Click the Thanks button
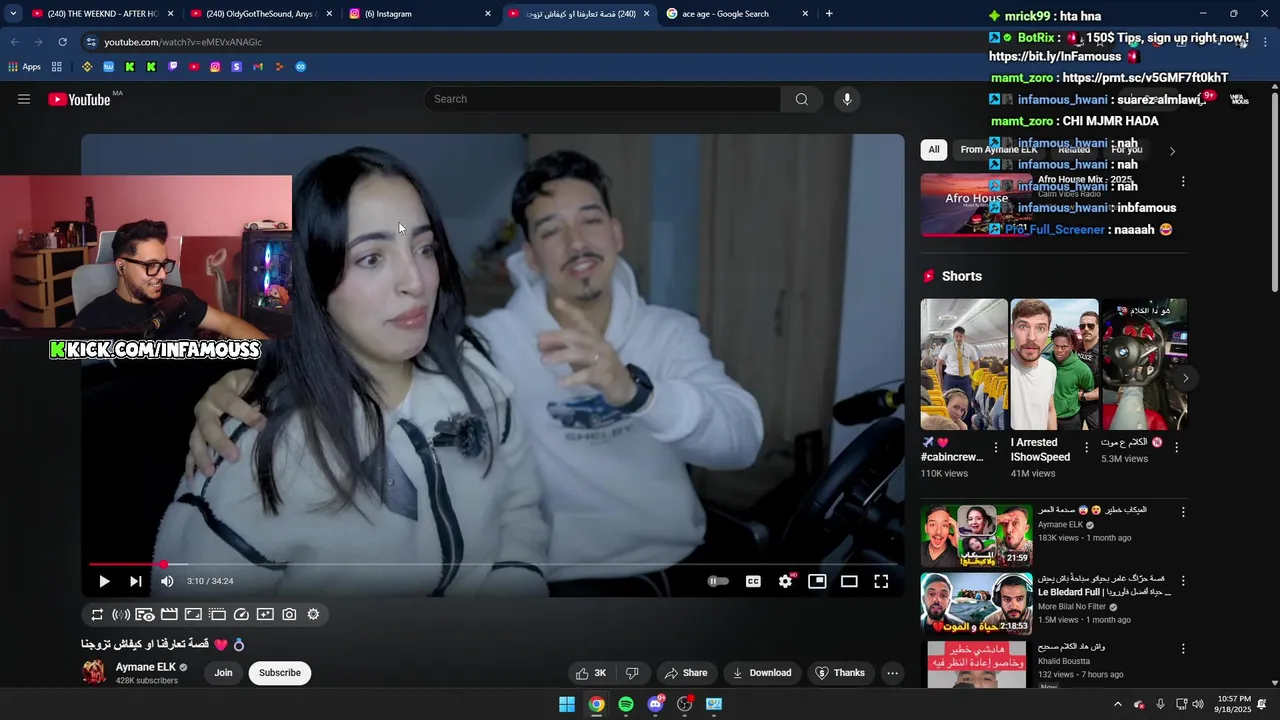The height and width of the screenshot is (720, 1280). [840, 673]
